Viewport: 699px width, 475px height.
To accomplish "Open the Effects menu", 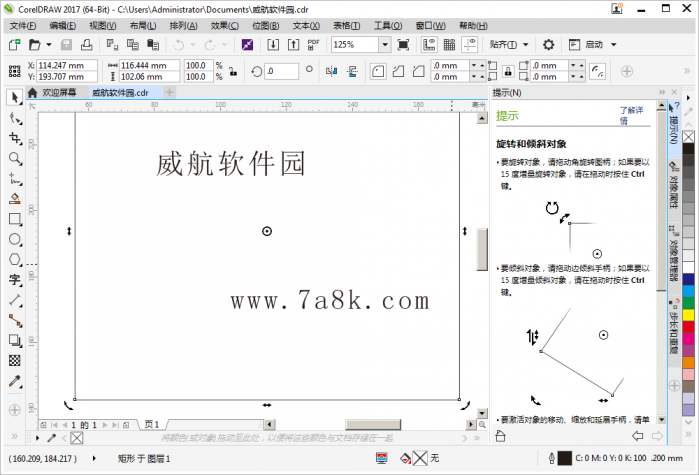I will (225, 26).
